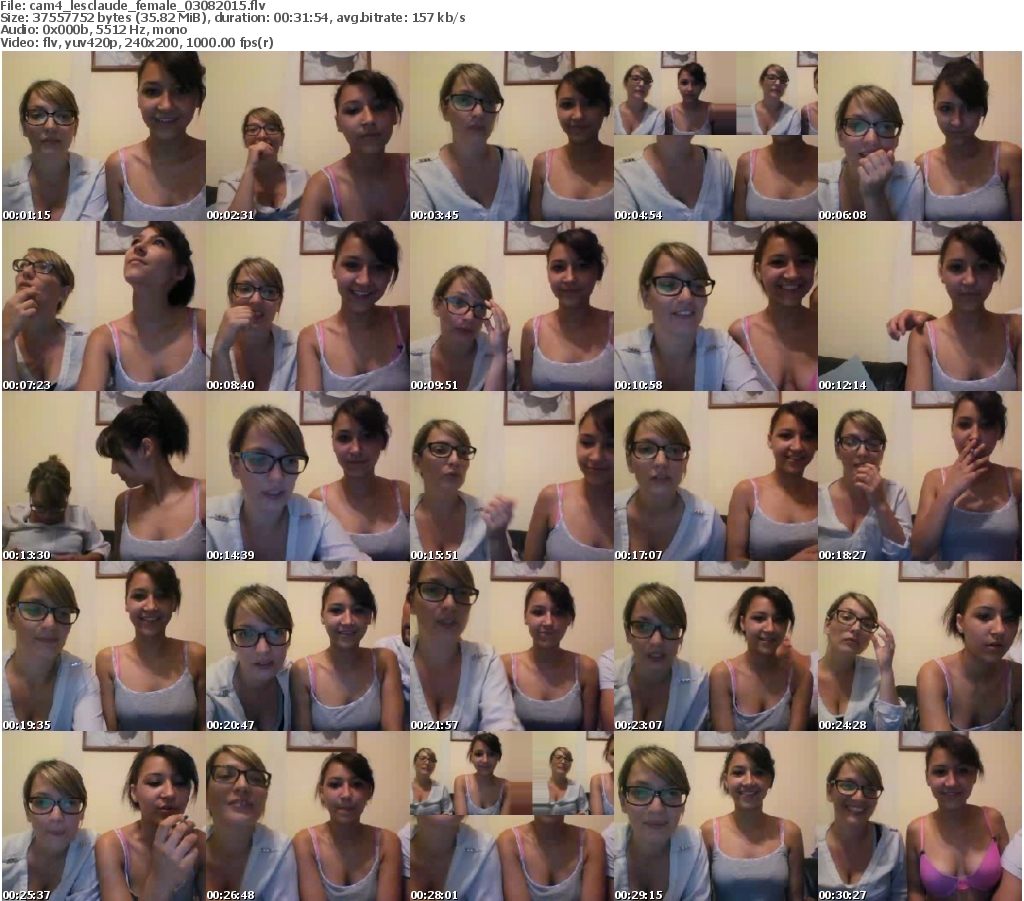Select the thumbnail stamped 00:21:57

[x=511, y=646]
